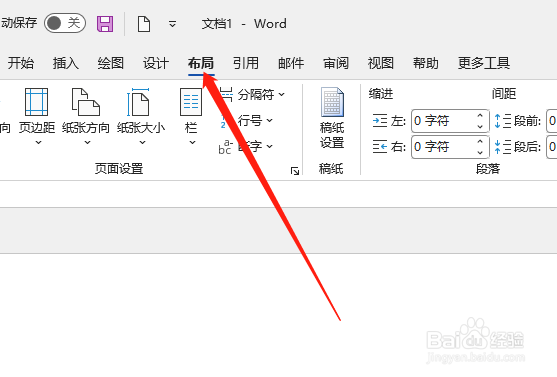The width and height of the screenshot is (557, 377).
Task: Select the 布局 tab
Action: tap(201, 63)
